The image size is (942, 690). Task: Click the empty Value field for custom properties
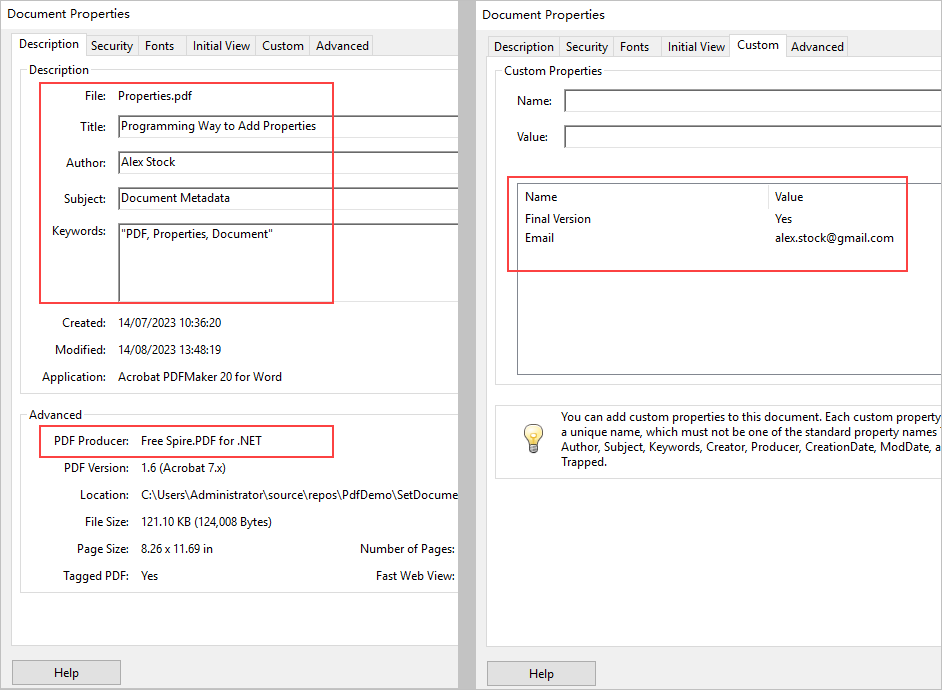tap(750, 135)
